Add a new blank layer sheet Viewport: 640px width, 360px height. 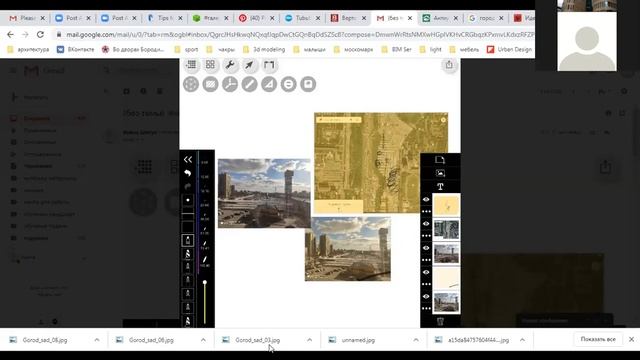pos(440,160)
